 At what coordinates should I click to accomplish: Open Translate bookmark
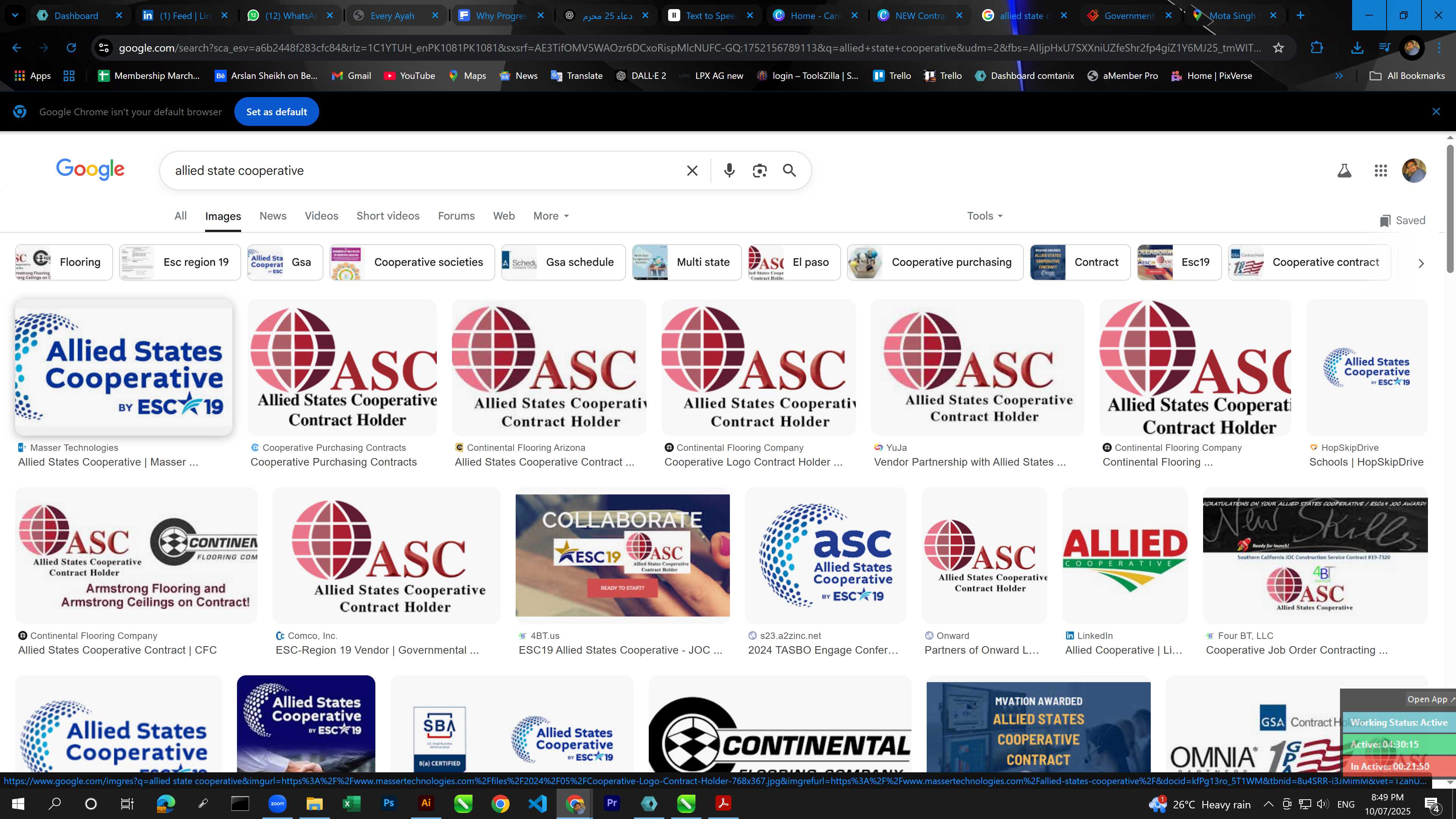coord(576,76)
